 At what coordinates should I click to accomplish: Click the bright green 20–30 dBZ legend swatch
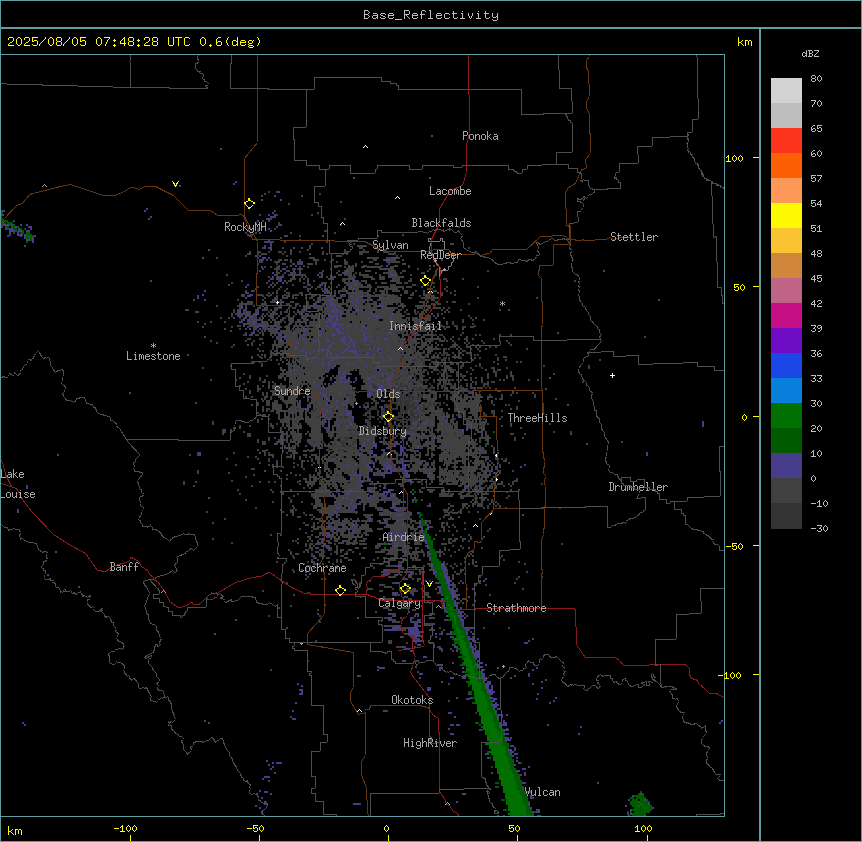click(786, 416)
